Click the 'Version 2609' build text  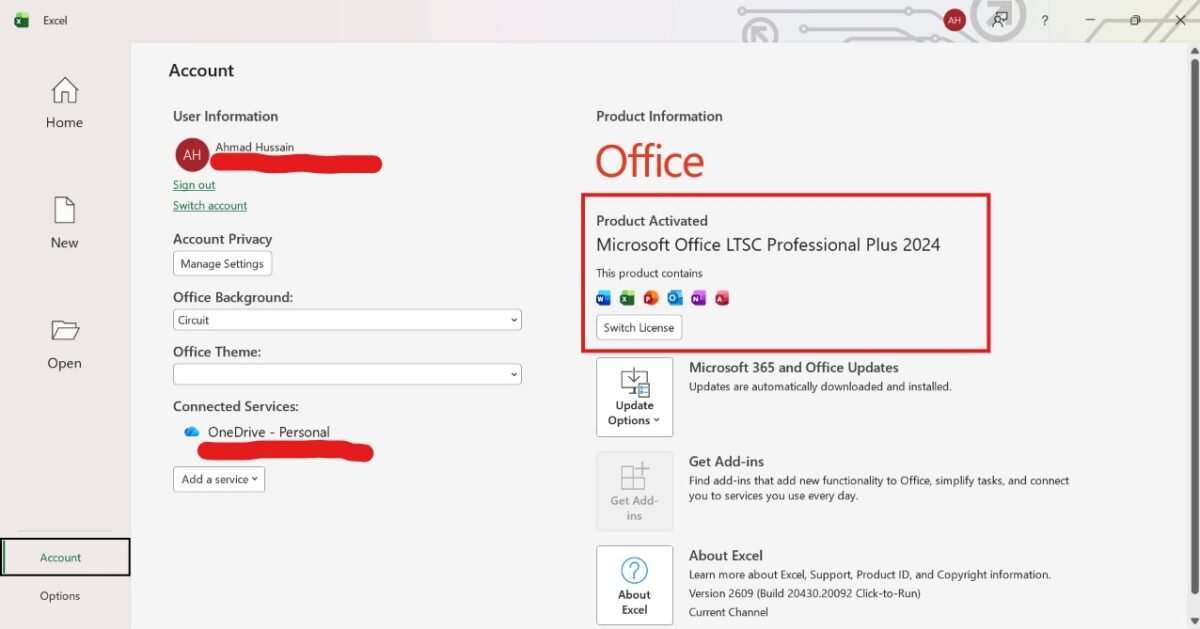(x=805, y=593)
